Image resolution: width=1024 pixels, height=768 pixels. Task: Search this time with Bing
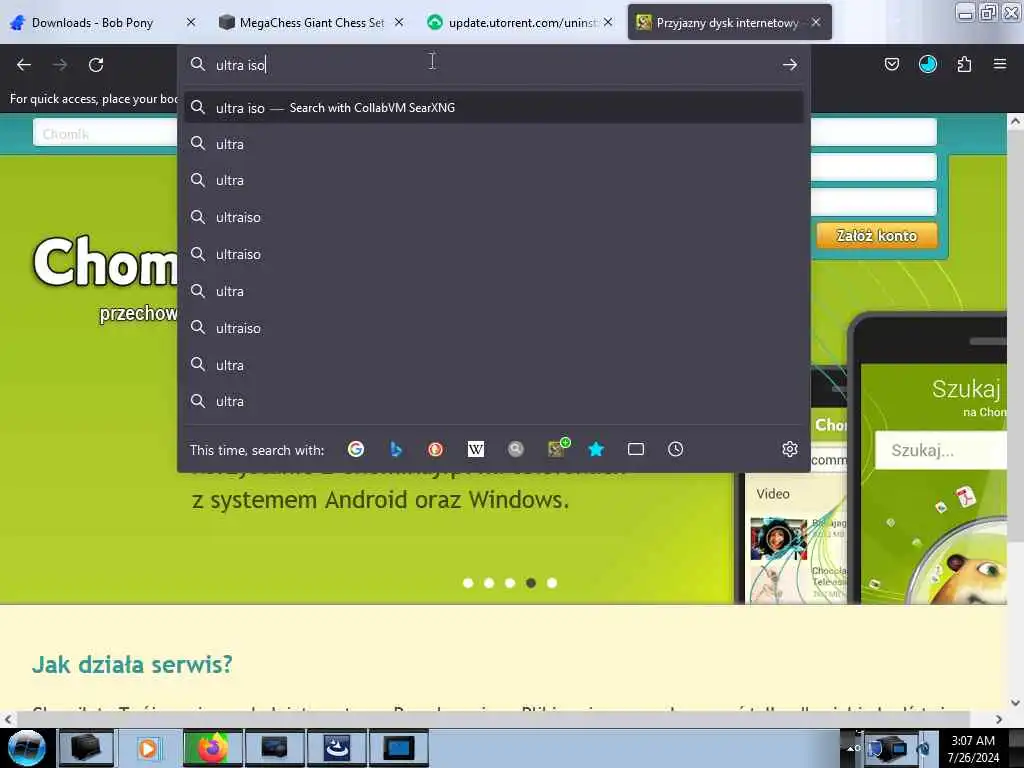(x=396, y=449)
